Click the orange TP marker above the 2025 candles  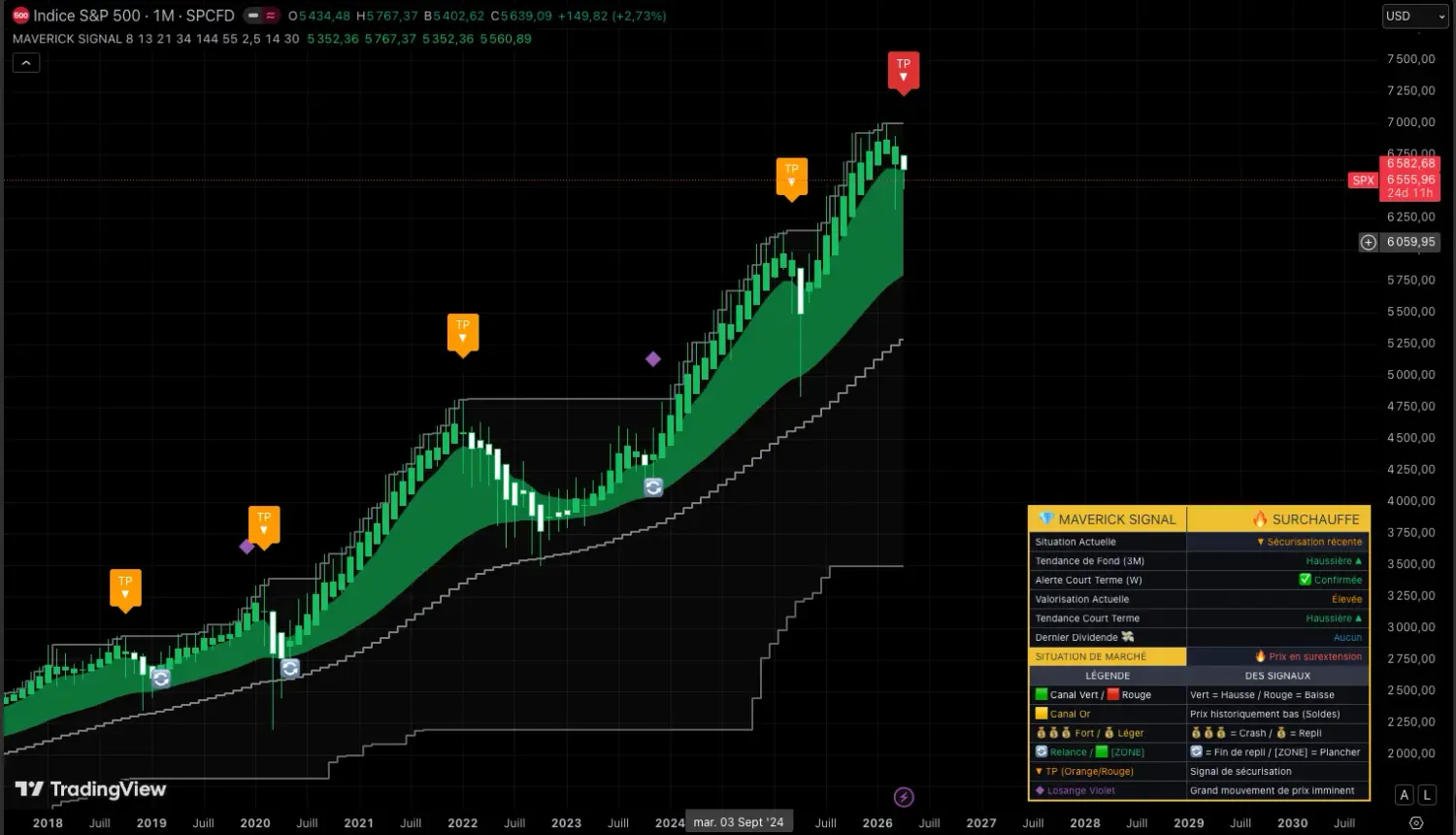tap(792, 178)
